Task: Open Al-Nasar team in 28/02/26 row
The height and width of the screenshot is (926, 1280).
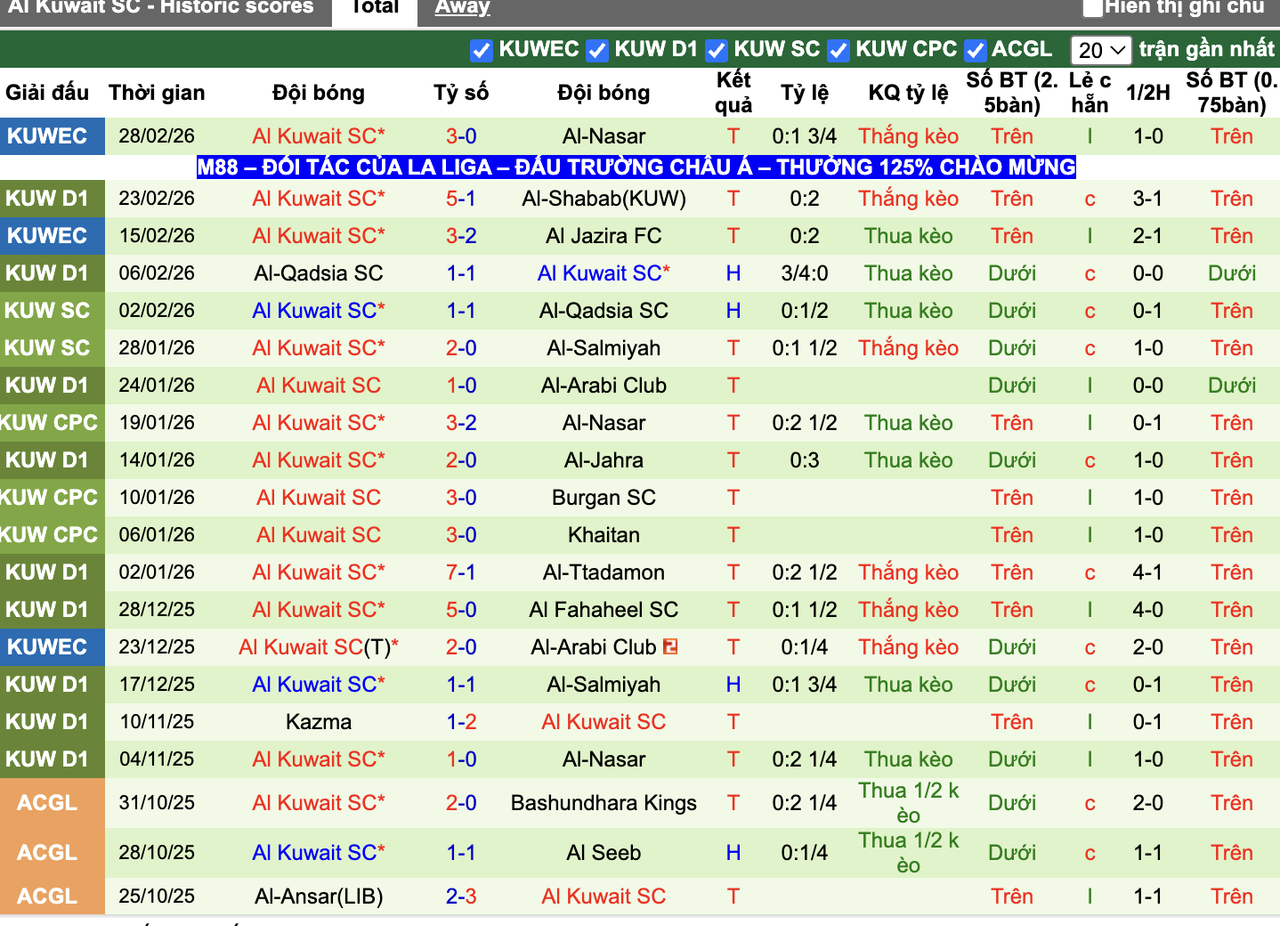Action: tap(604, 136)
